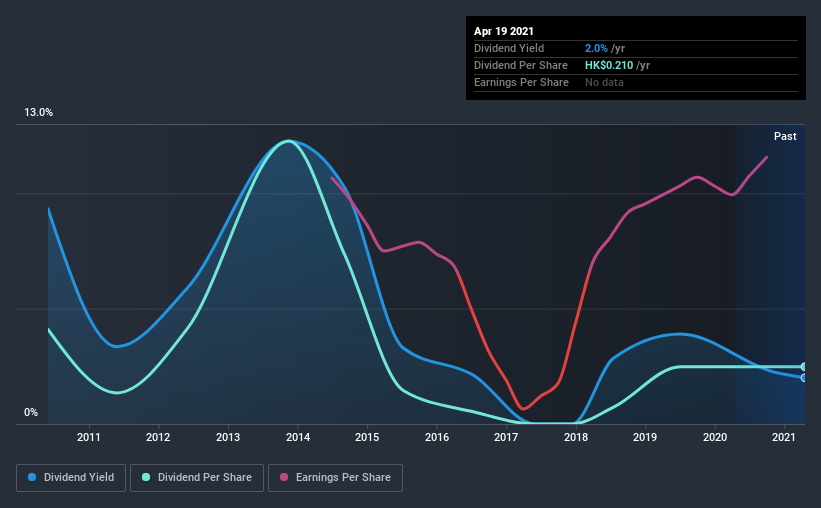Click the tooltip Earnings Per Share row label
This screenshot has width=821, height=508.
click(521, 82)
